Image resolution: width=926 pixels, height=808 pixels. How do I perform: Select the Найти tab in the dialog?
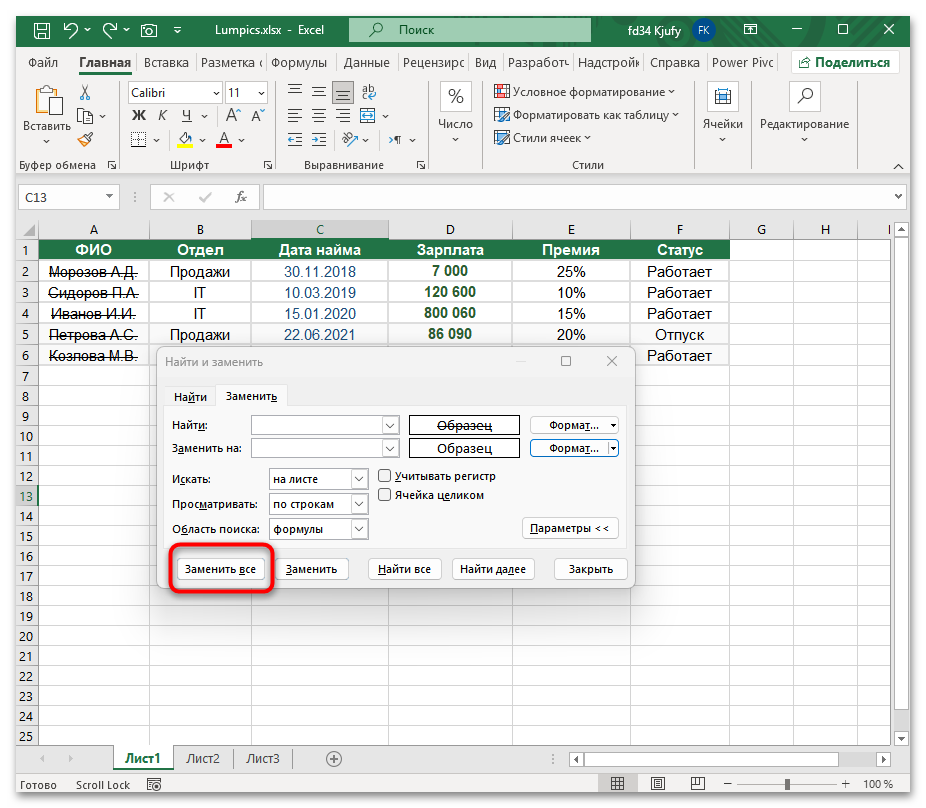pos(189,396)
